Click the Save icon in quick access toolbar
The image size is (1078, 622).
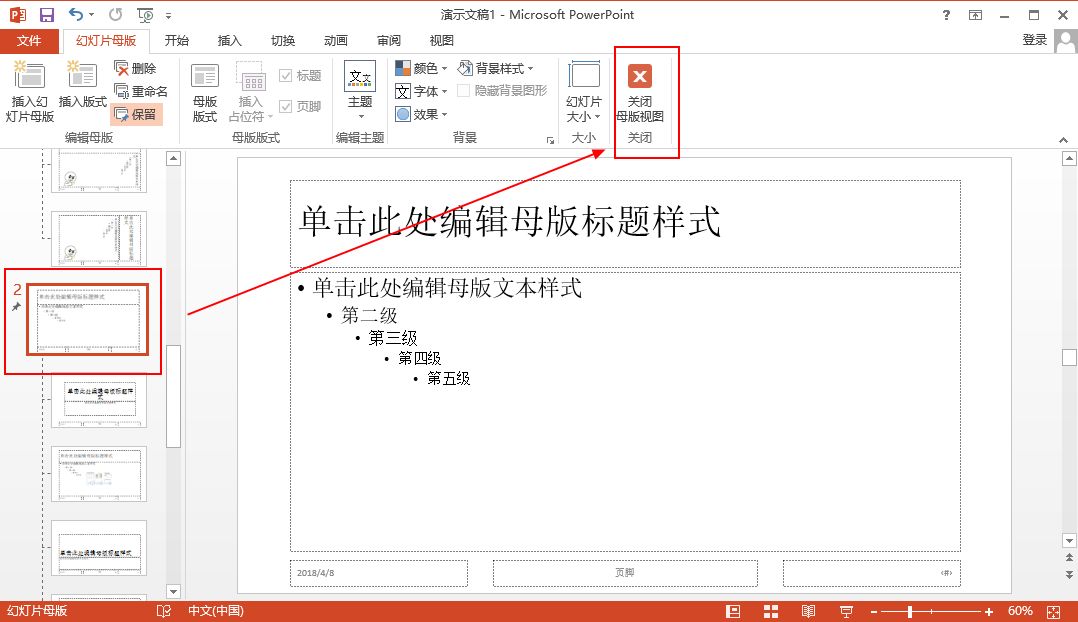47,15
